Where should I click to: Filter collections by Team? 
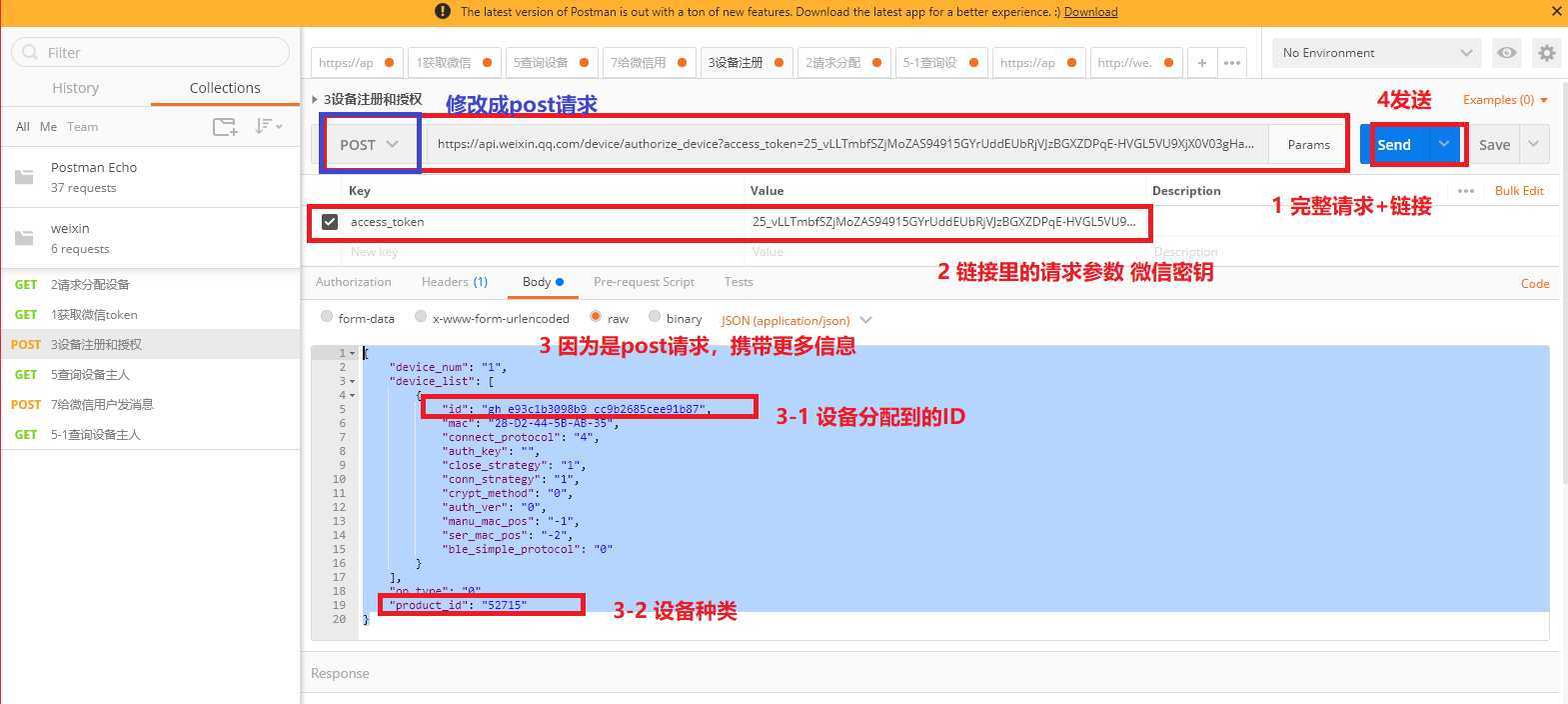83,126
